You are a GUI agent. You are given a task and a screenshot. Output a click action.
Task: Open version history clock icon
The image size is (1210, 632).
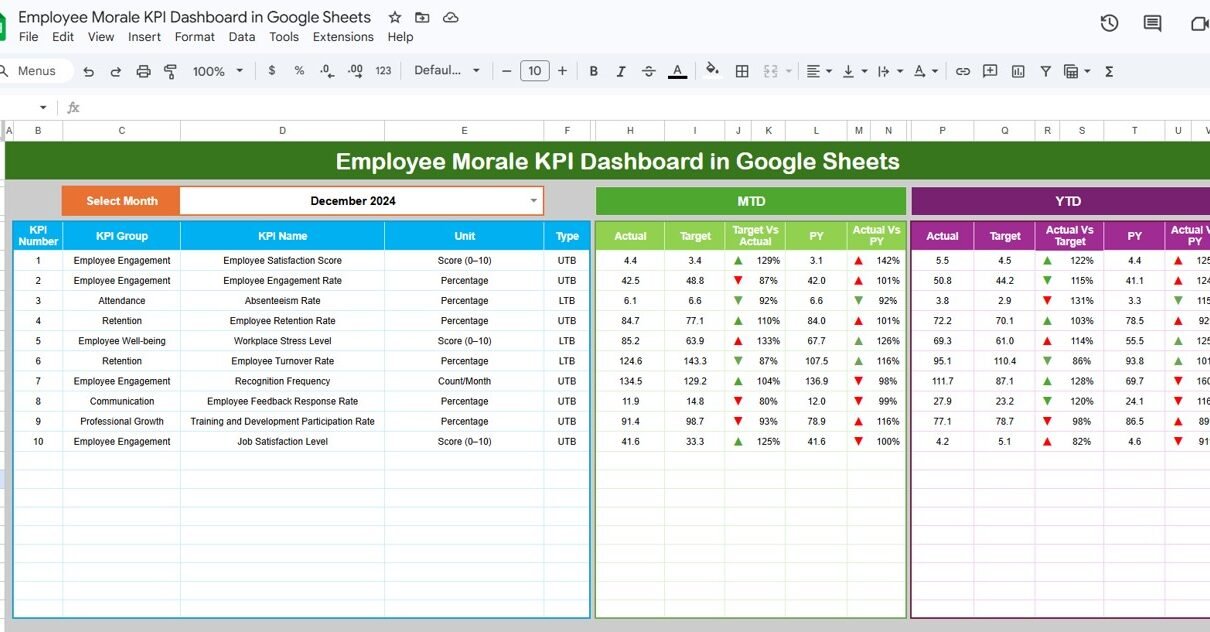tap(1109, 23)
